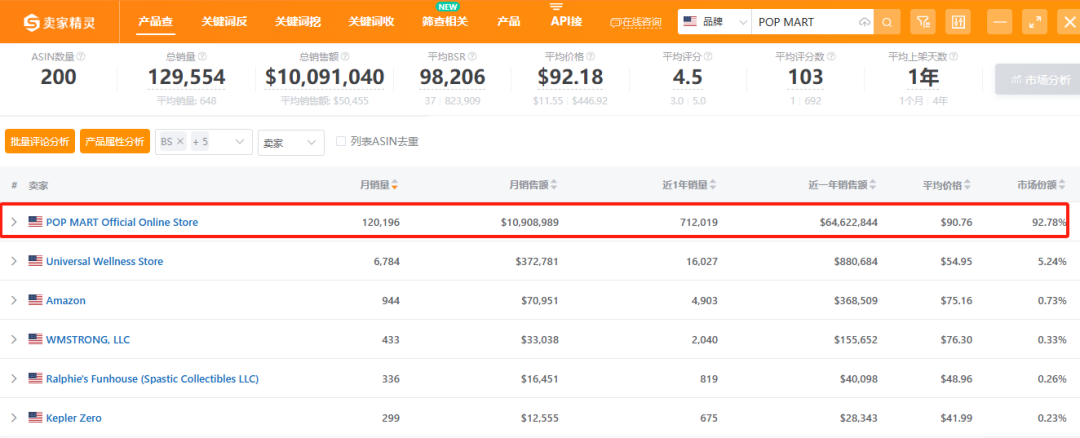Image resolution: width=1080 pixels, height=438 pixels.
Task: Click the total sales value 129,554
Action: click(x=186, y=78)
